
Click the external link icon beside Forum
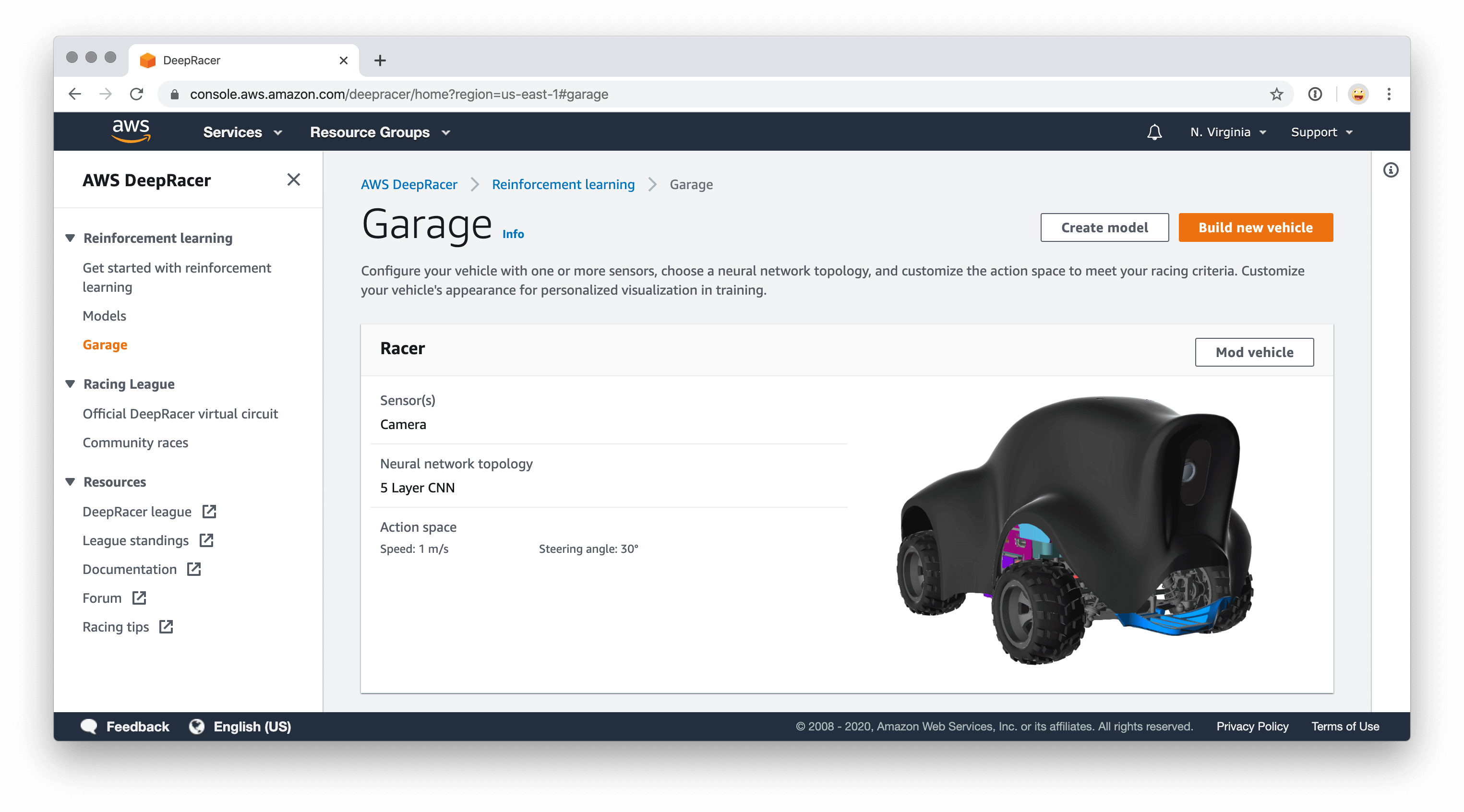tap(139, 598)
